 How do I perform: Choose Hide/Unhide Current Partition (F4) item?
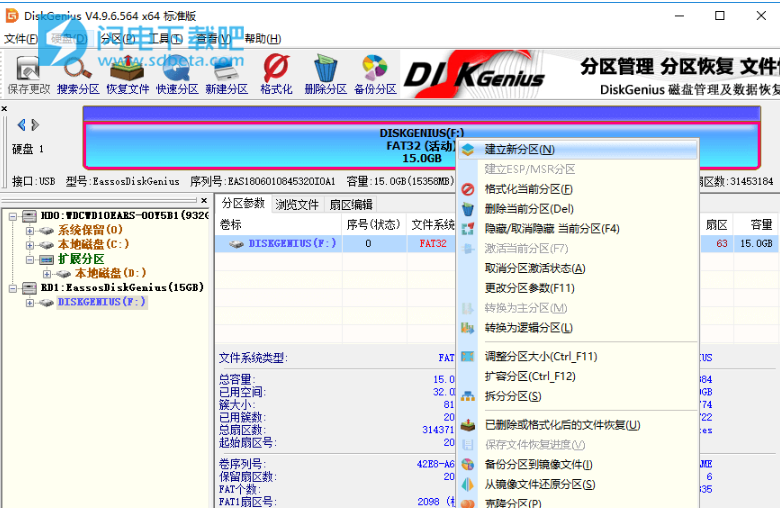click(x=578, y=228)
